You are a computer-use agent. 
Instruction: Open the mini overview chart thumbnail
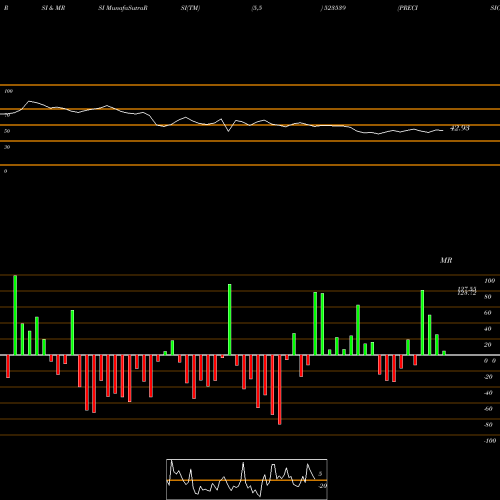[x=247, y=479]
